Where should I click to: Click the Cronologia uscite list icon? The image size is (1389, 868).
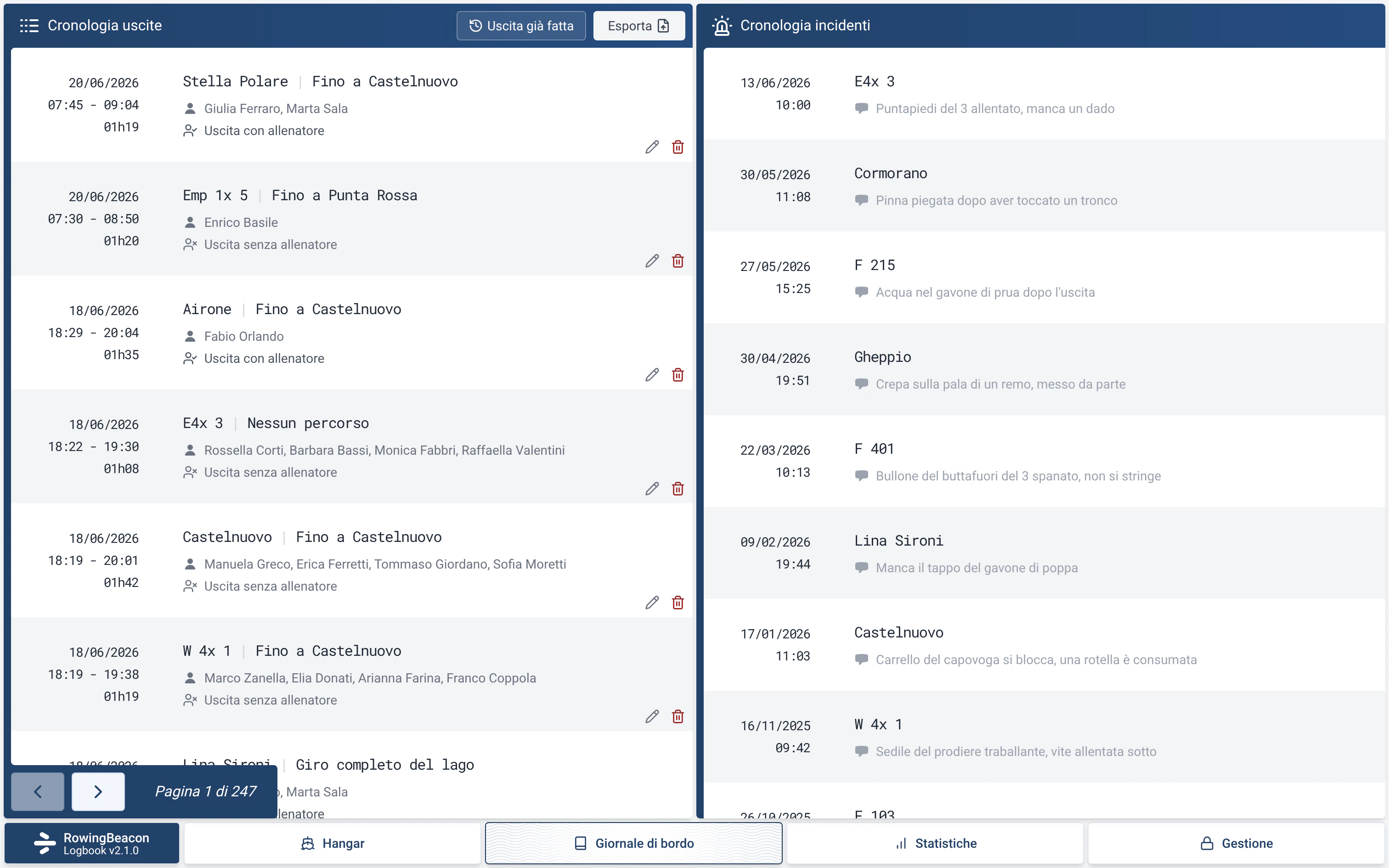[x=28, y=25]
